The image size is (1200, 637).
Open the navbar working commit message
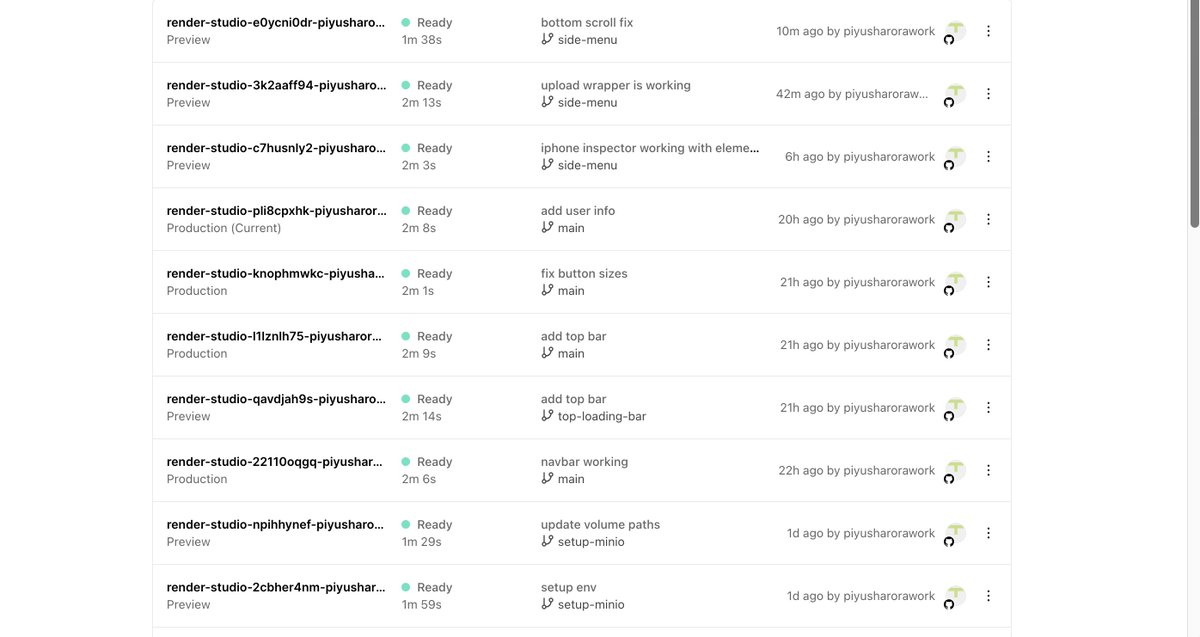point(585,462)
